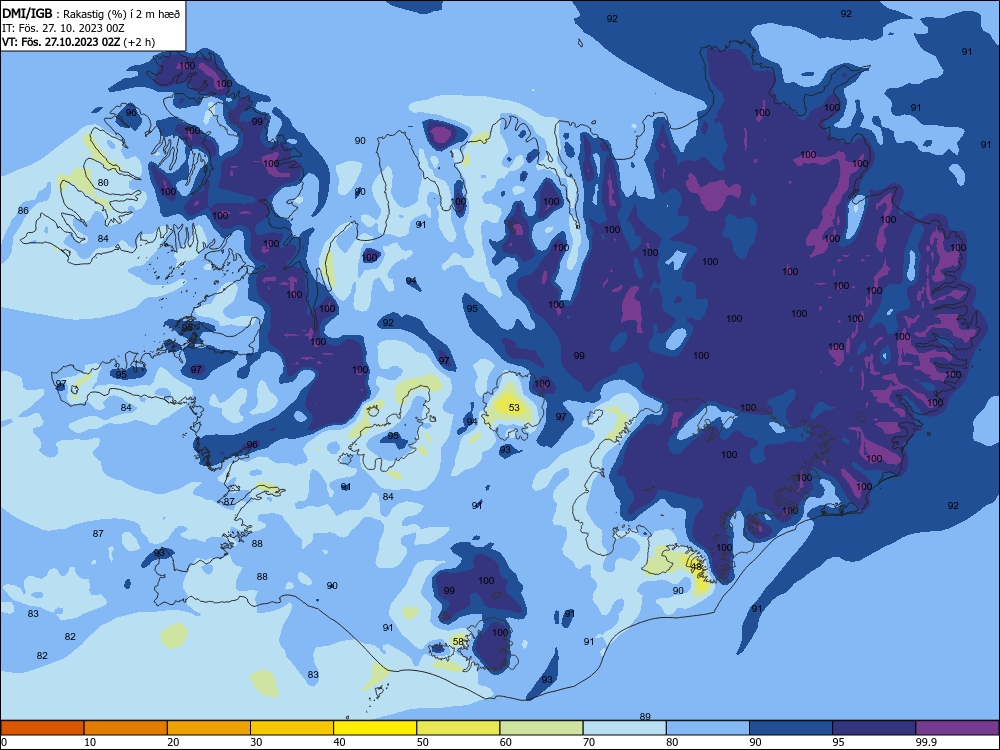
Task: Select the golden 30–40 legend swatch
Action: coord(292,728)
